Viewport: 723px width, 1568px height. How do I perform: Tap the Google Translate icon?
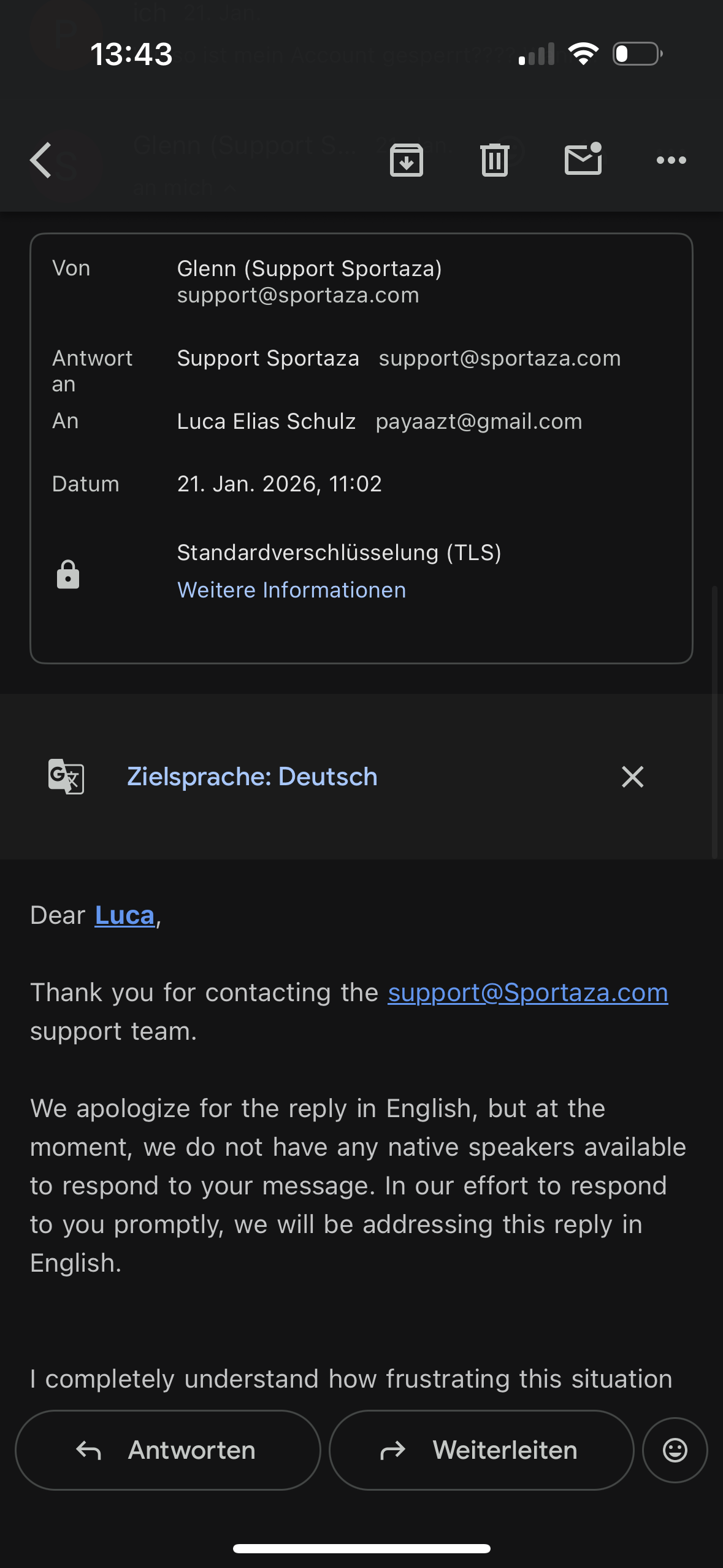coord(66,777)
